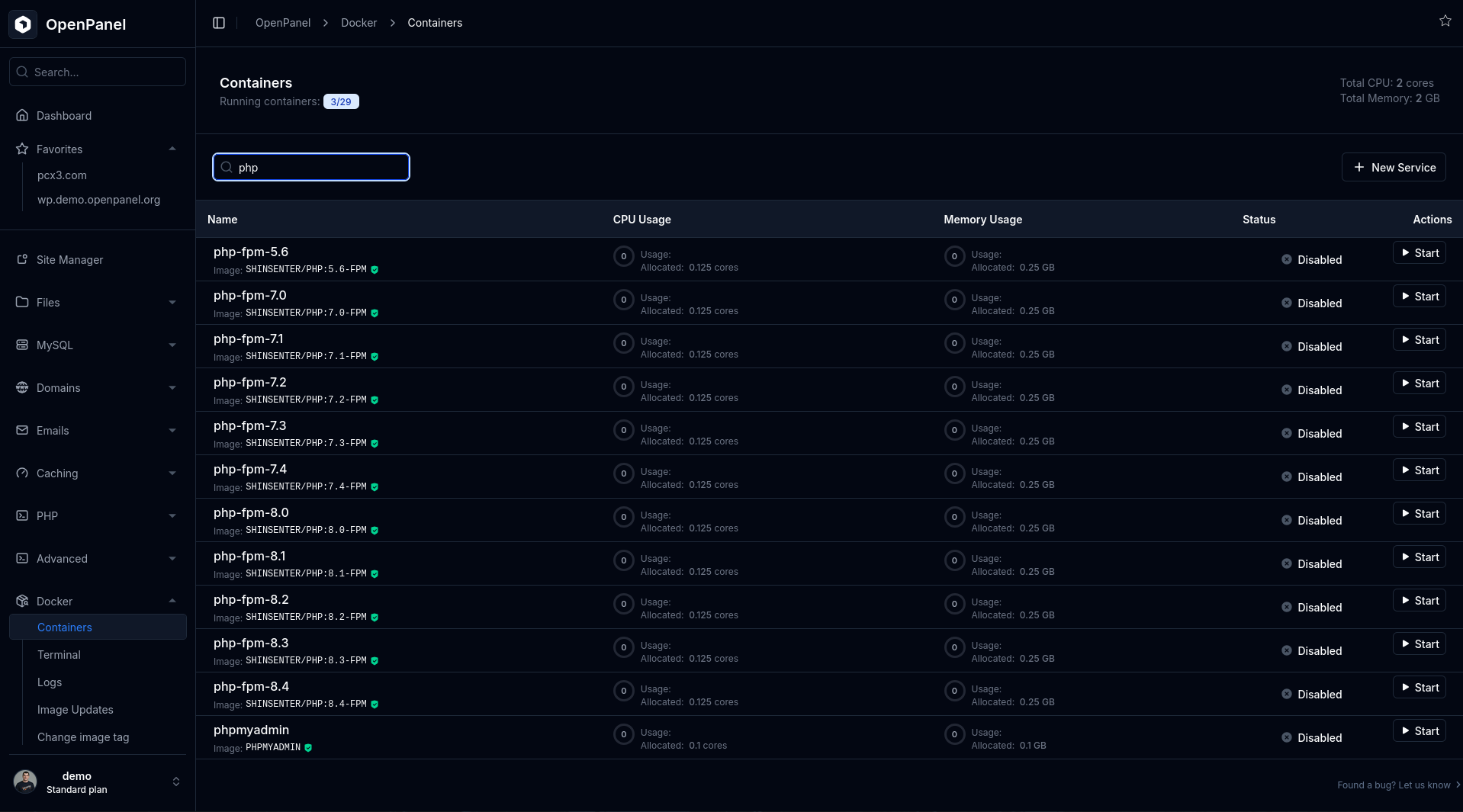Click the Caching gauge icon
The image size is (1463, 812).
click(x=22, y=473)
